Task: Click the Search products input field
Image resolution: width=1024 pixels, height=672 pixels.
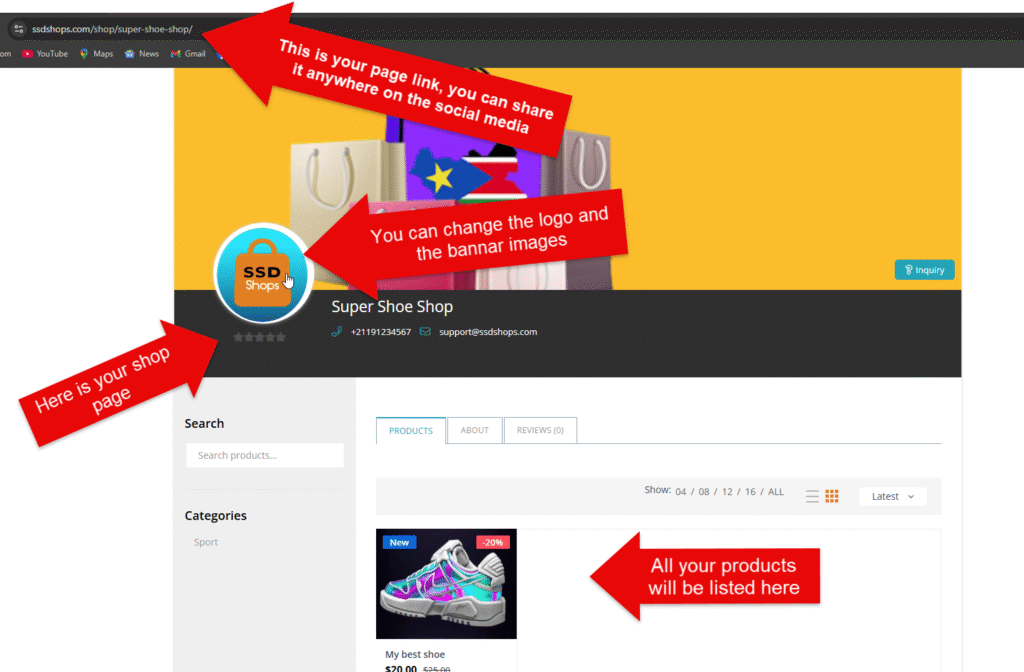Action: 265,456
